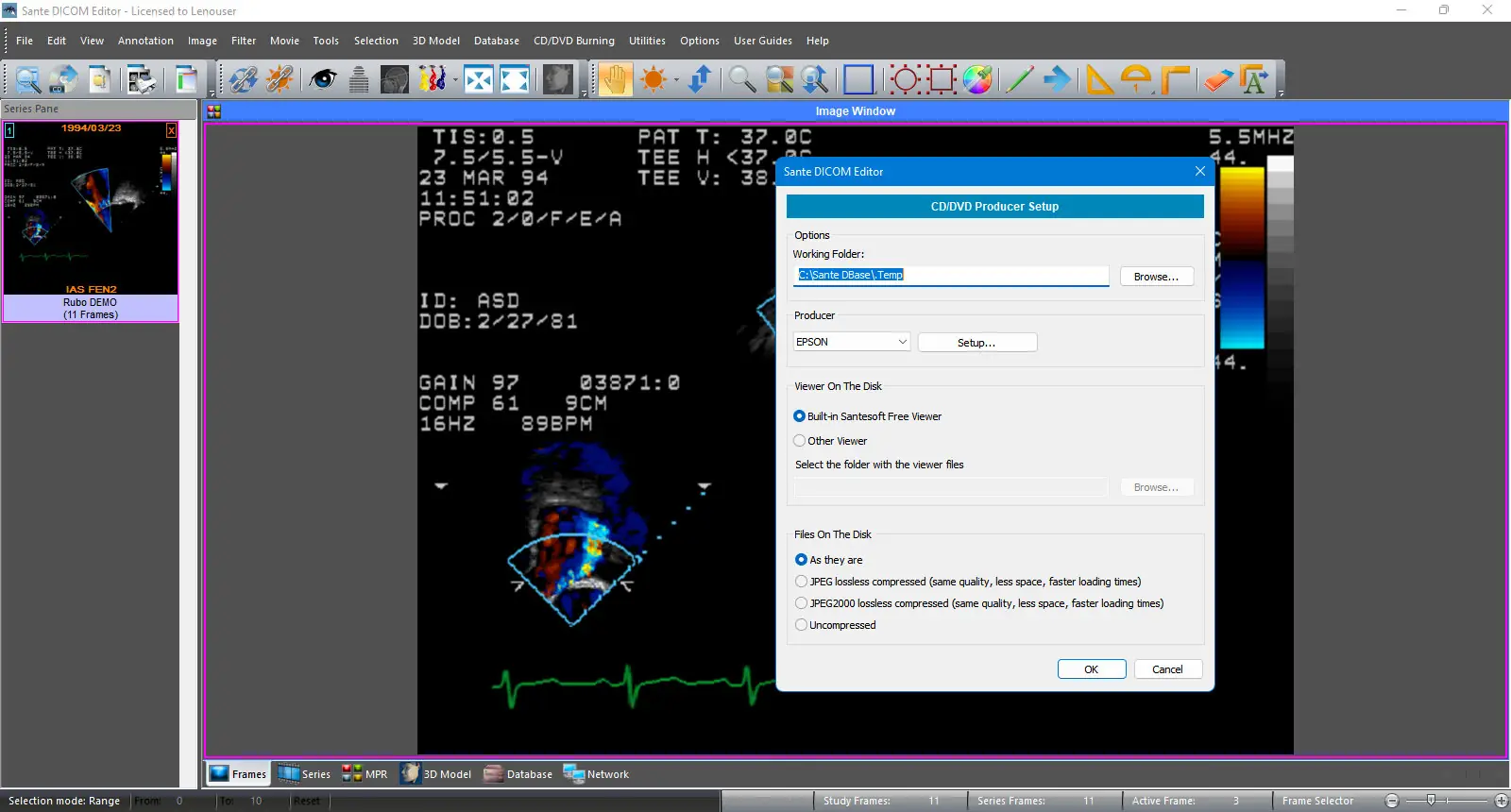The height and width of the screenshot is (812, 1511).
Task: Click Browse next to Working Folder
Action: (x=1157, y=277)
